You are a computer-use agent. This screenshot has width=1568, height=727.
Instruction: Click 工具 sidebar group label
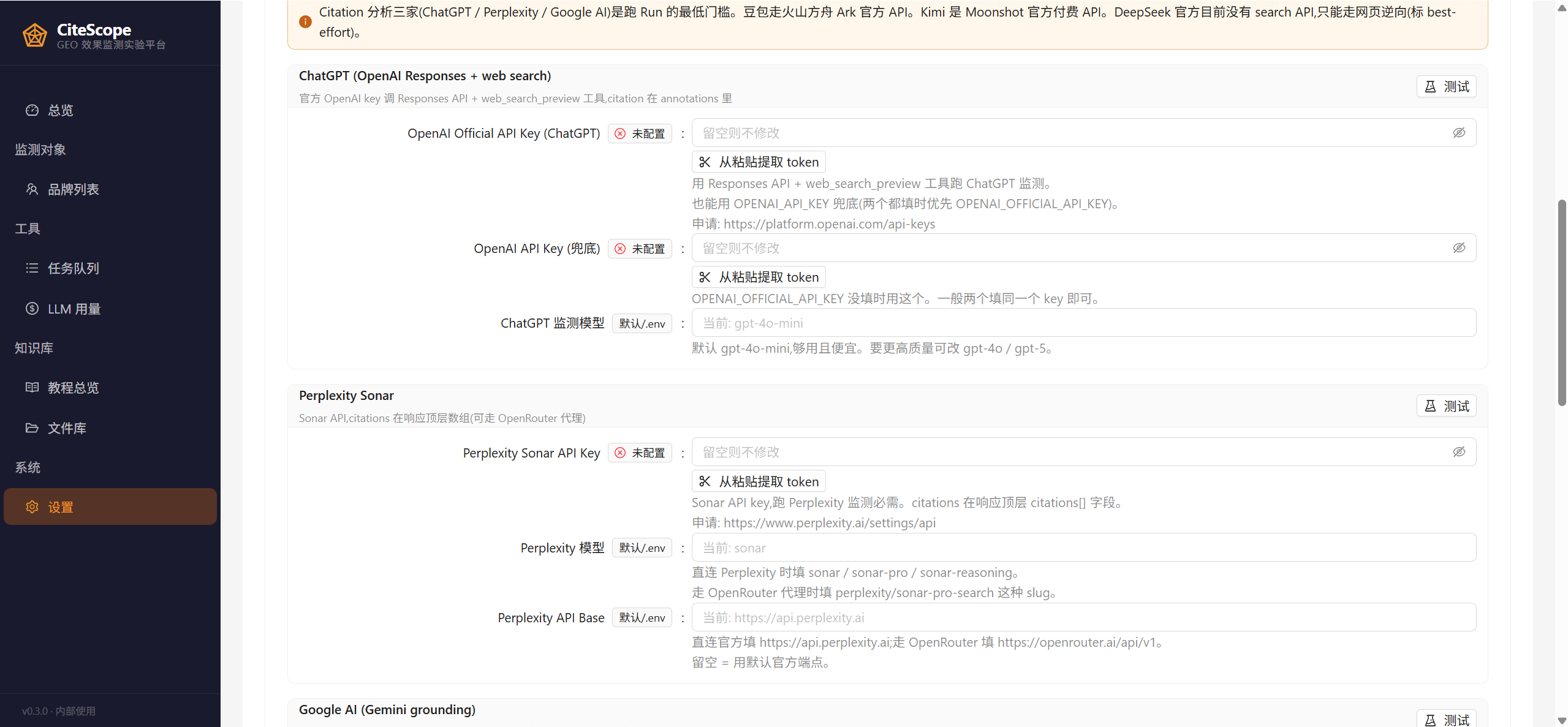[28, 228]
